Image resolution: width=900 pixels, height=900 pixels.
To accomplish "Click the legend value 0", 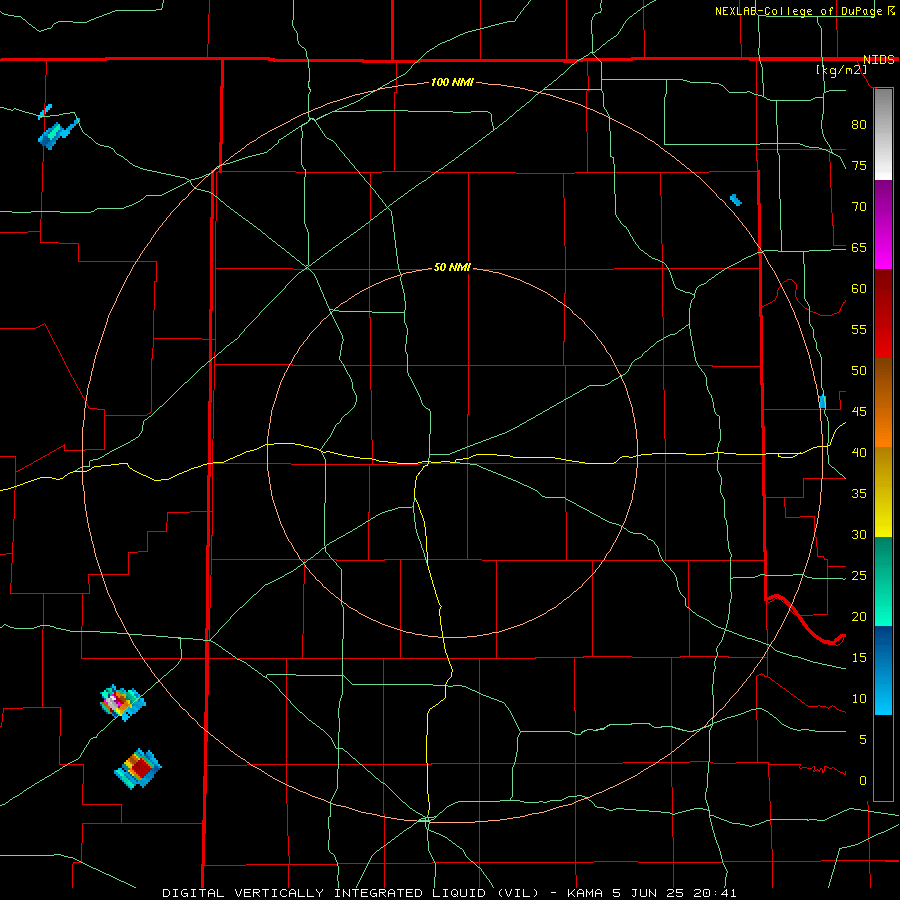I will click(x=863, y=781).
